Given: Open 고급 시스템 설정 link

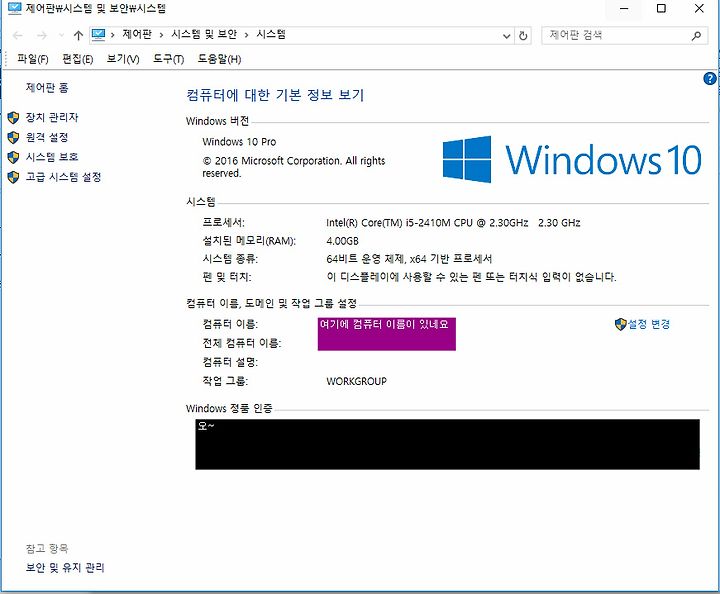Looking at the screenshot, I should click(x=63, y=177).
